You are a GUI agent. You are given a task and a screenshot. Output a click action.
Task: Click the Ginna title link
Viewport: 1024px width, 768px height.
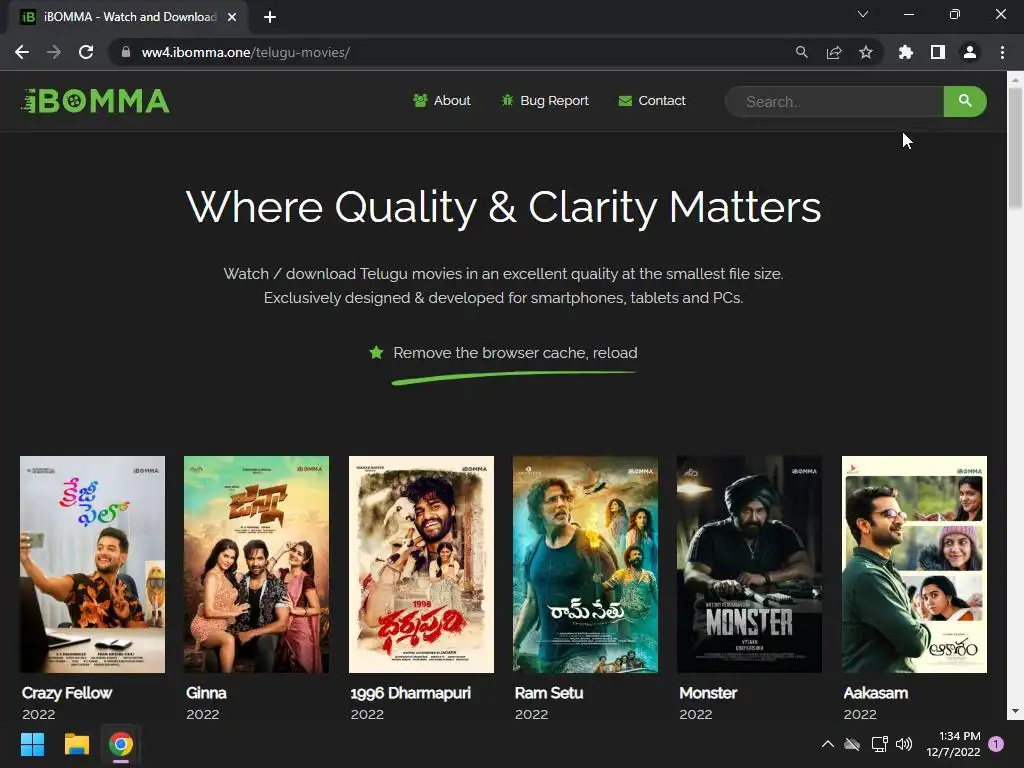(x=206, y=693)
